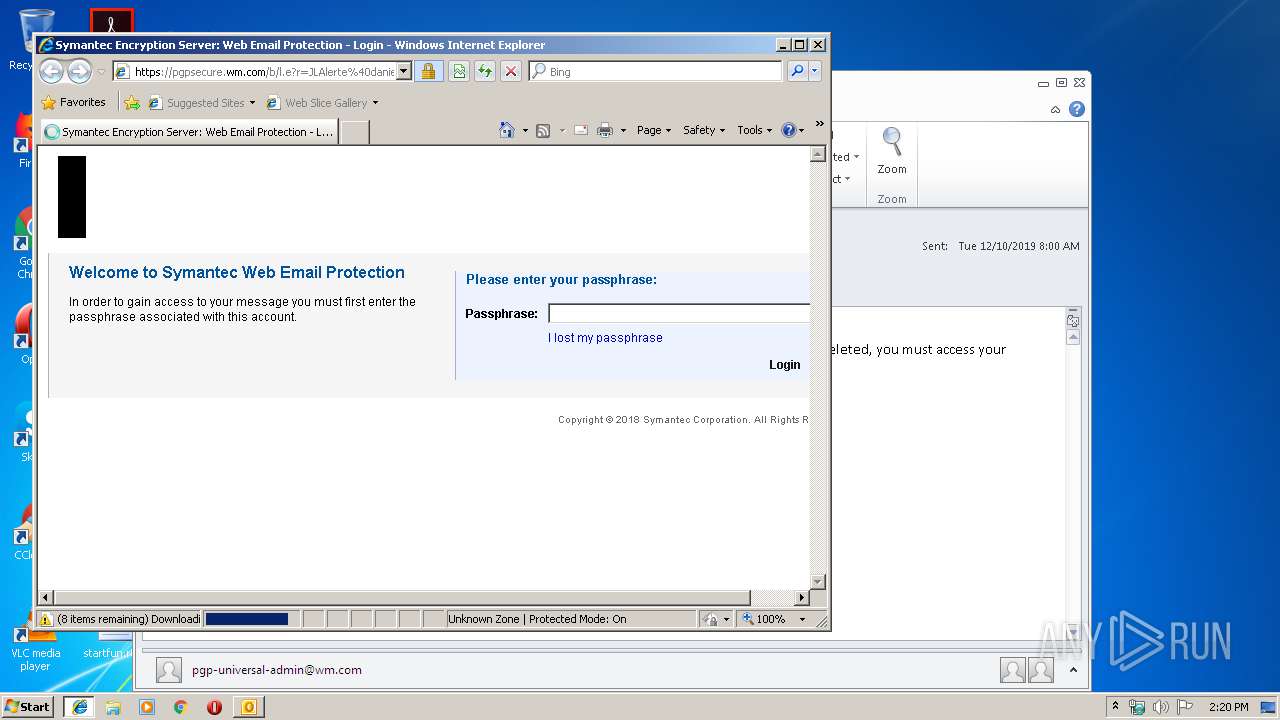The image size is (1280, 720).
Task: Click the IE Forward arrow button
Action: [x=79, y=71]
